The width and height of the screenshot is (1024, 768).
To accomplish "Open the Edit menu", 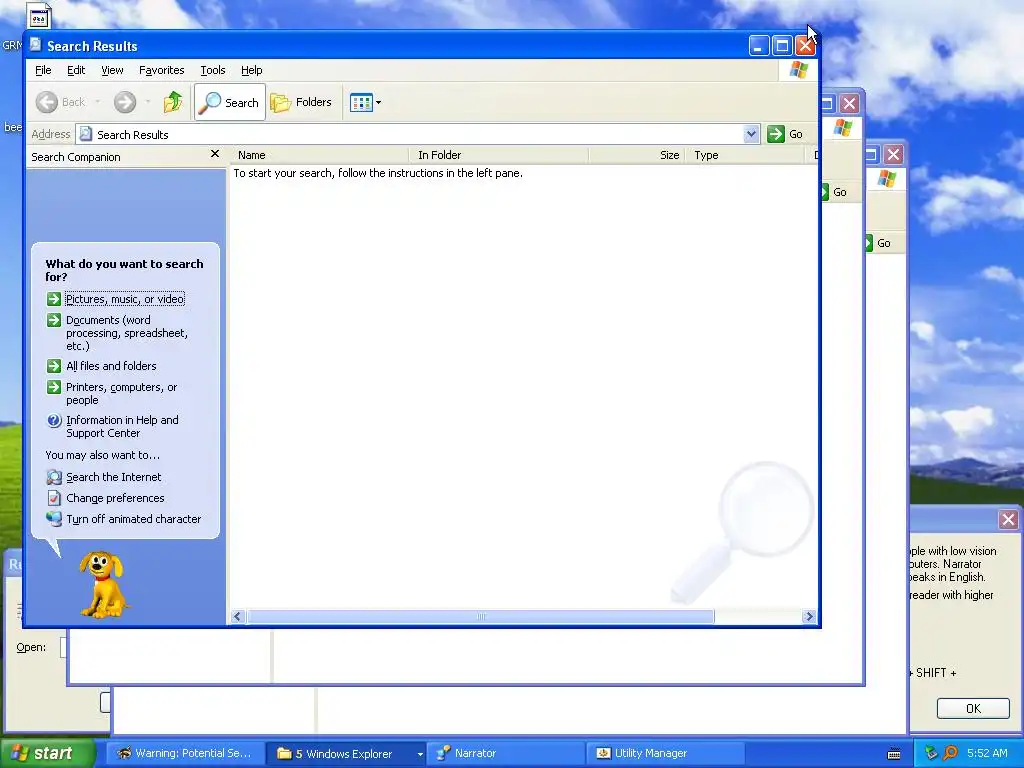I will (x=76, y=70).
